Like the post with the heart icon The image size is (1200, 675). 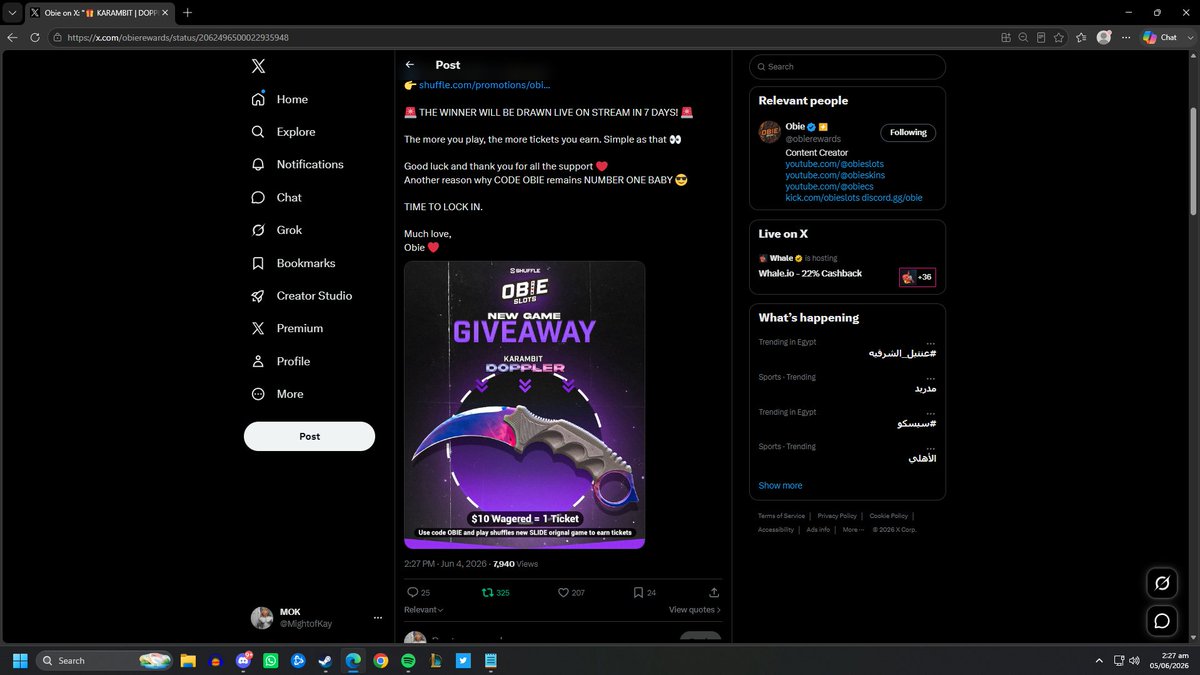coord(563,592)
